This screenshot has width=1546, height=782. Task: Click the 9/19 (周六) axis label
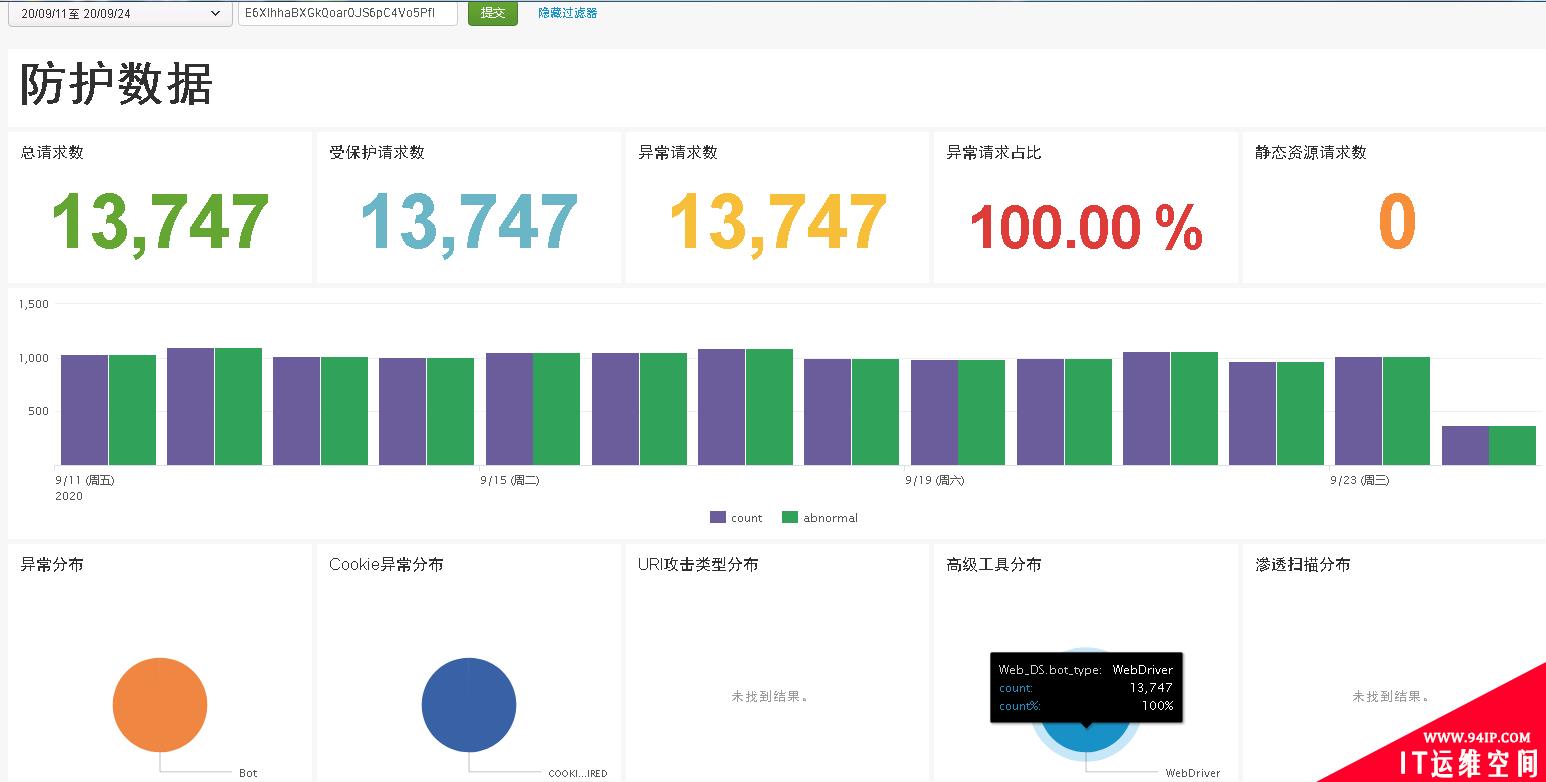(935, 480)
